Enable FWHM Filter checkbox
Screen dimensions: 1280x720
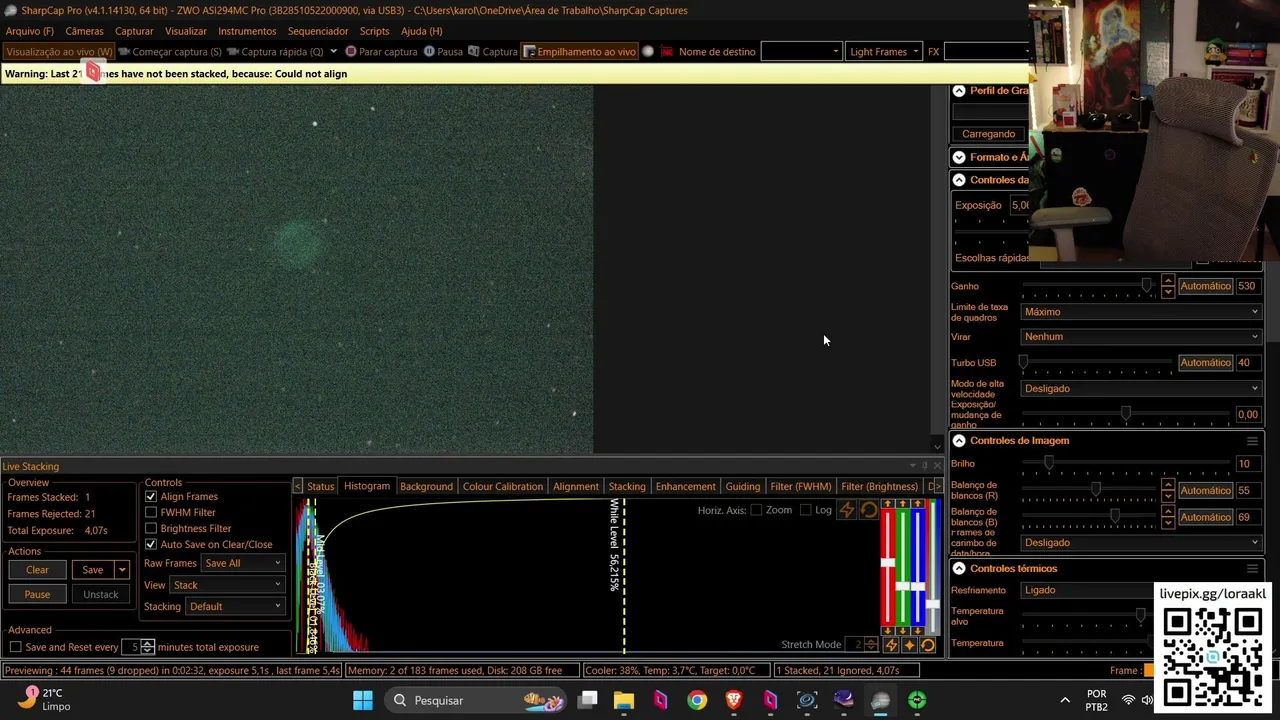pyautogui.click(x=151, y=513)
